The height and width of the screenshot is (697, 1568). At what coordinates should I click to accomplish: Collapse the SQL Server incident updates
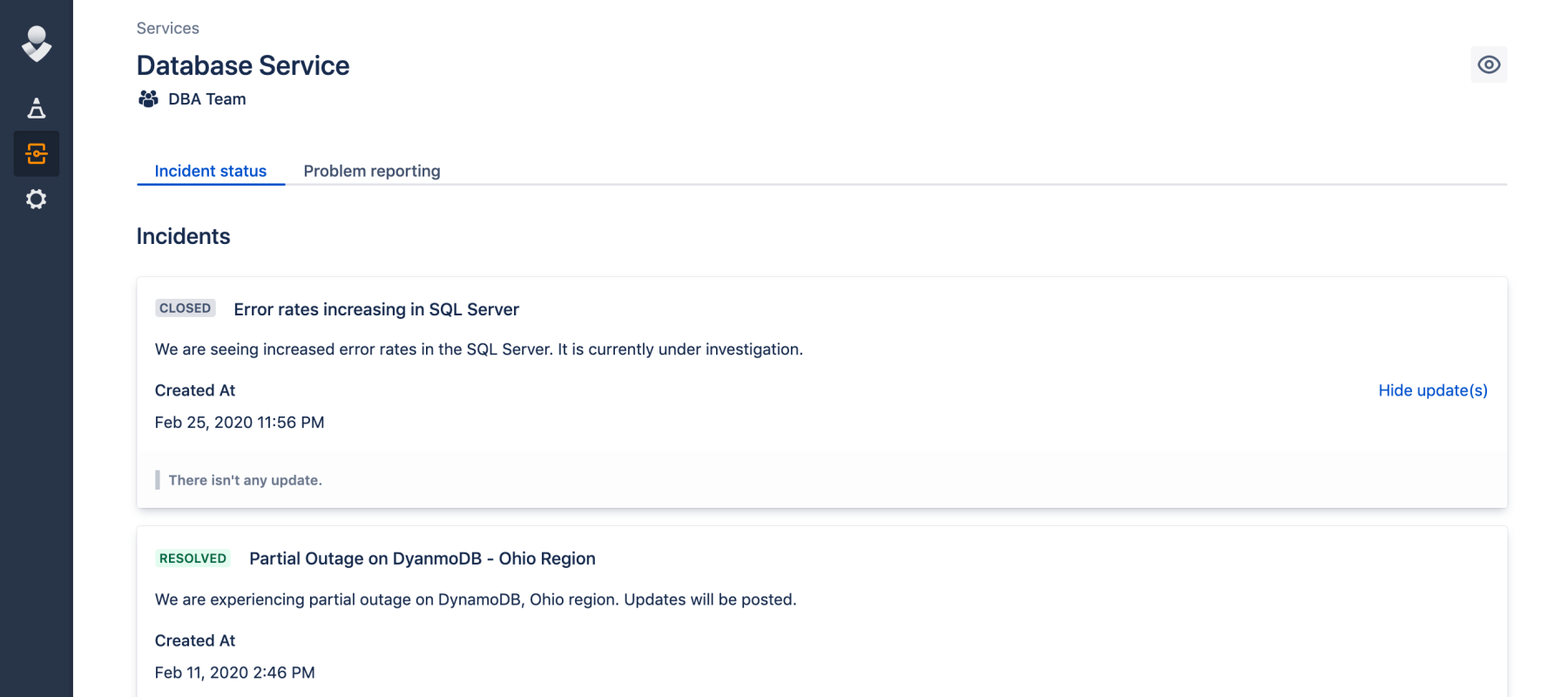(x=1432, y=390)
